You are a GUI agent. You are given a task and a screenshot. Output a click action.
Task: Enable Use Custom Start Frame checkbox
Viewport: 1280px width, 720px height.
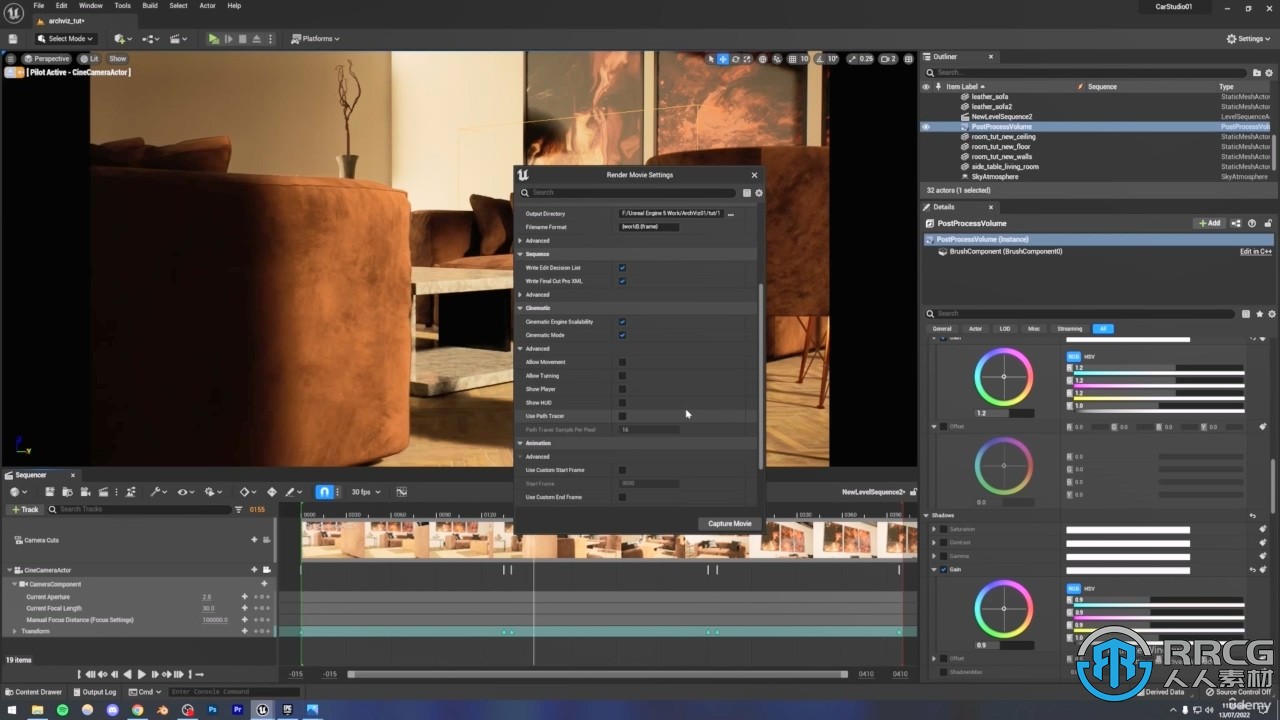click(622, 470)
